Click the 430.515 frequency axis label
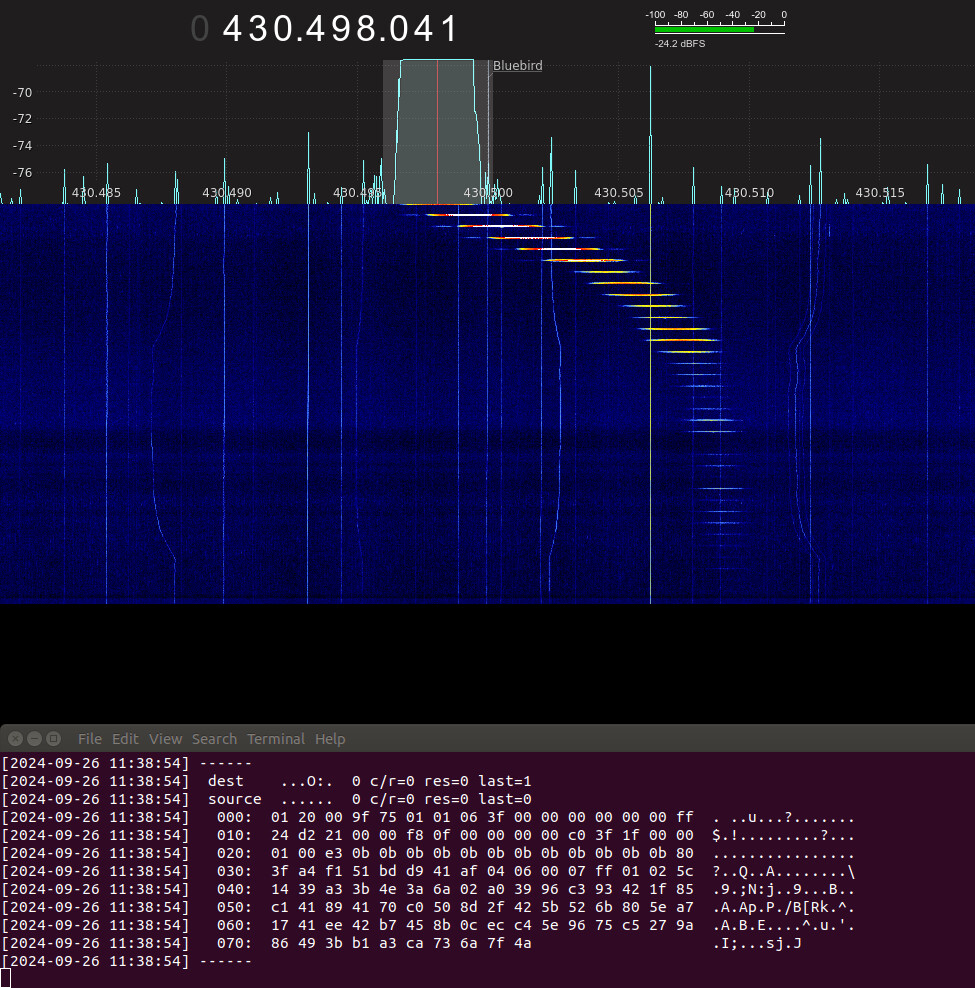Screen dimensions: 975x988 (x=880, y=193)
